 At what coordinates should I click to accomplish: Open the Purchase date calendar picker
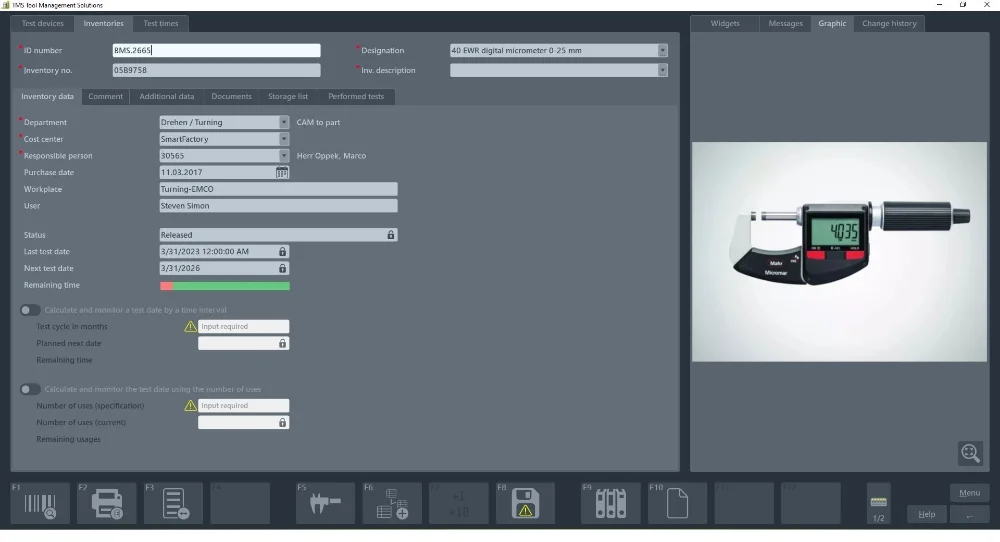(282, 173)
